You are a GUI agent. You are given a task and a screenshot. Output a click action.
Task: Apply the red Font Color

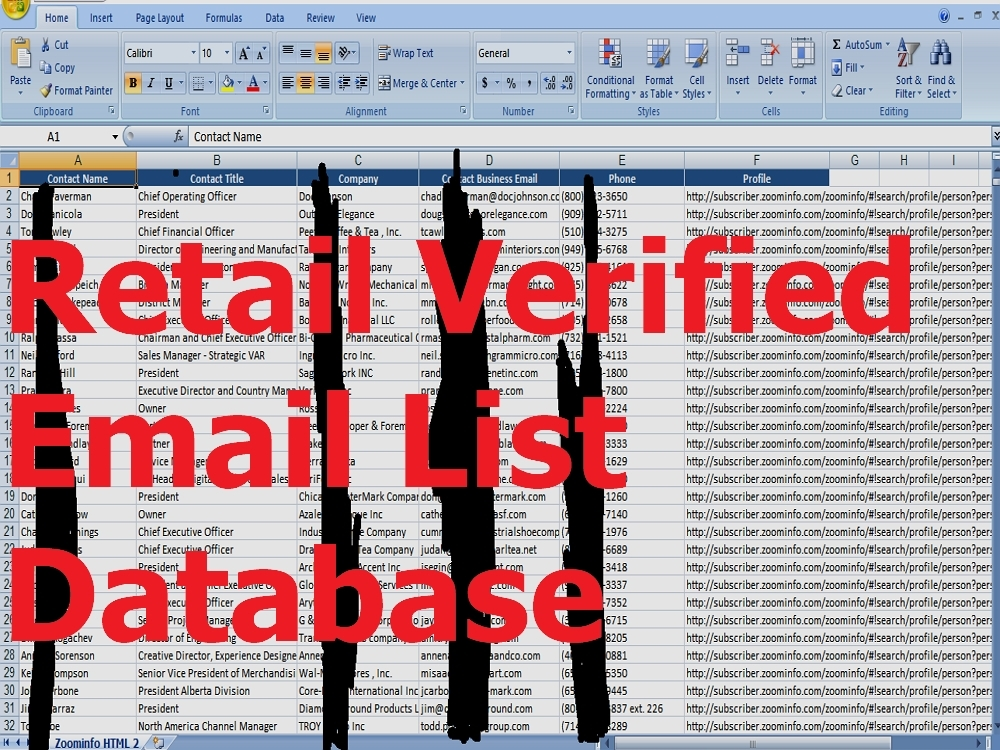coord(253,83)
